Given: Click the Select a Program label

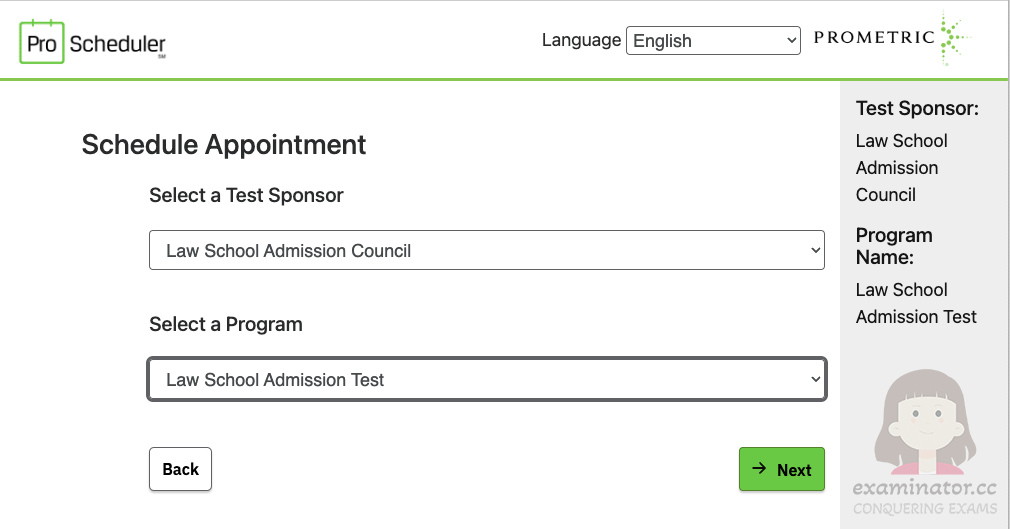Looking at the screenshot, I should pyautogui.click(x=225, y=324).
